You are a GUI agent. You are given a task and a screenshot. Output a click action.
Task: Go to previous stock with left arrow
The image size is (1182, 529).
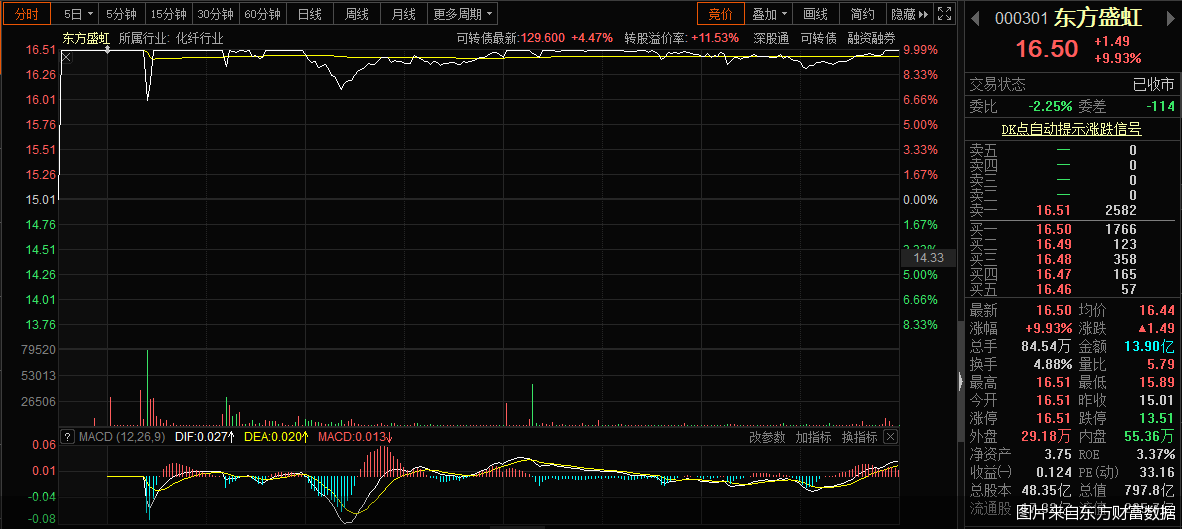point(975,18)
